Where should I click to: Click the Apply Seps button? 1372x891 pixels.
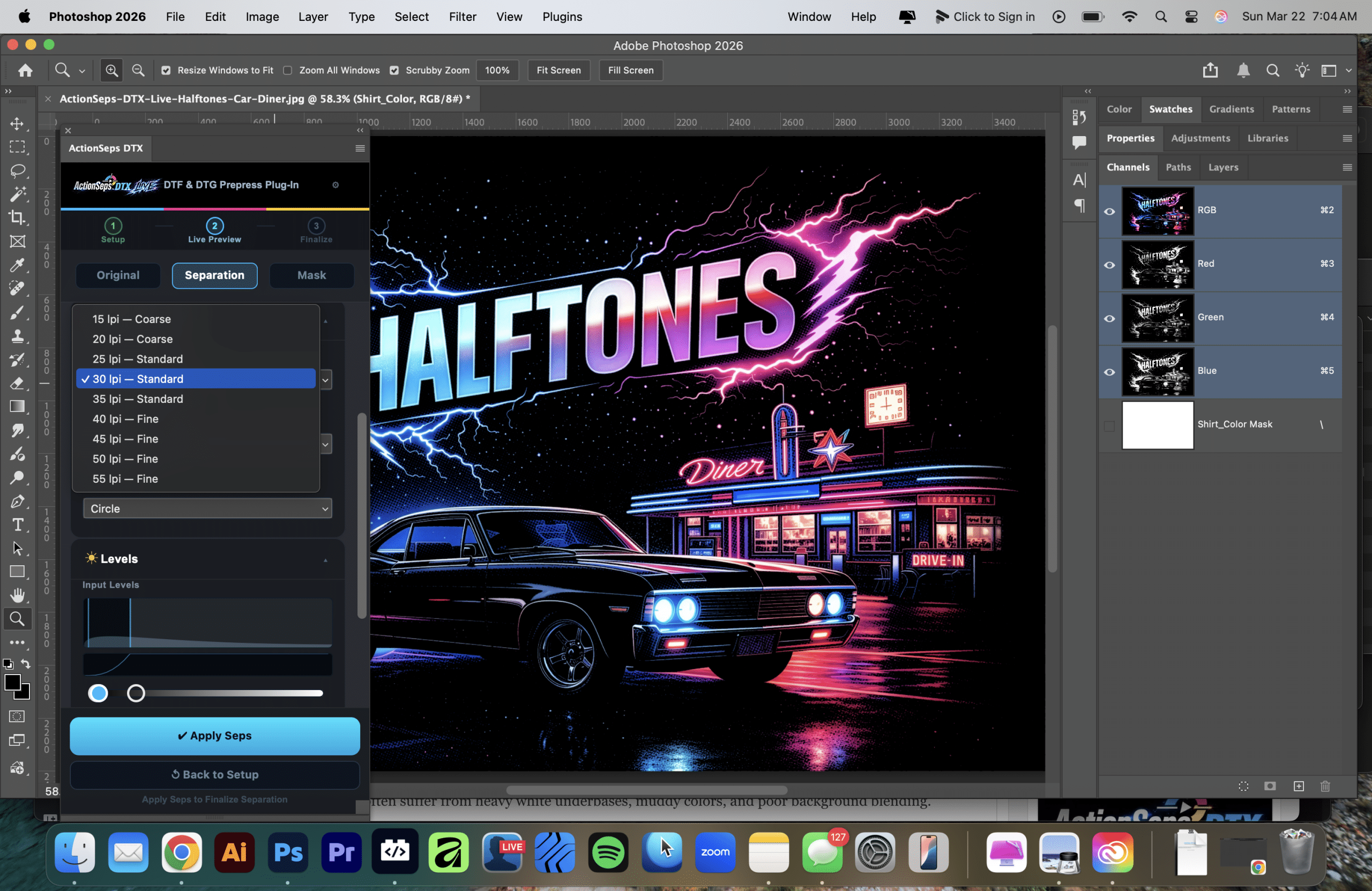click(x=214, y=736)
